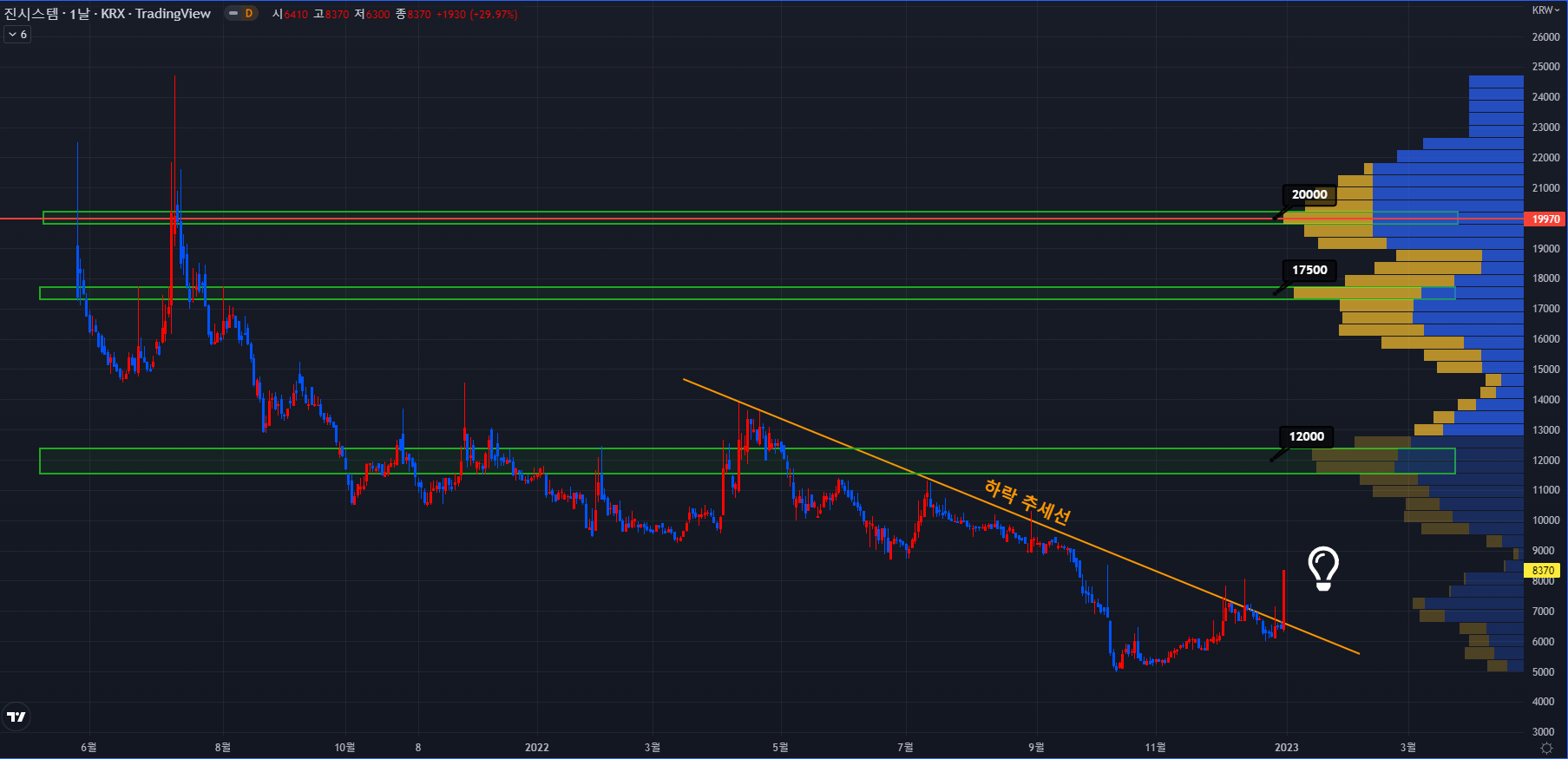Click the 9월 label on time axis
This screenshot has height=759, width=1568.
[x=1036, y=747]
